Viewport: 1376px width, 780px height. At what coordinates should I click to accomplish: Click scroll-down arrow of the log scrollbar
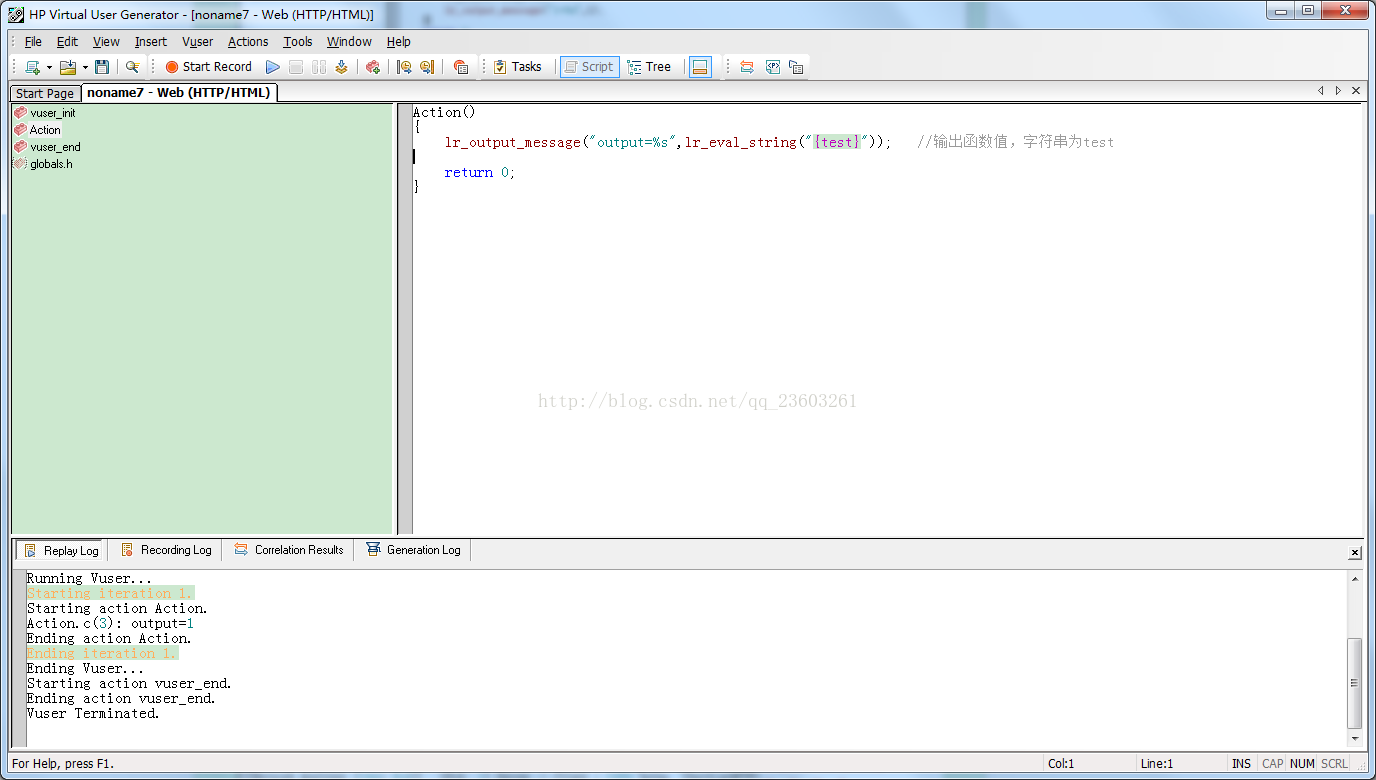click(1355, 739)
